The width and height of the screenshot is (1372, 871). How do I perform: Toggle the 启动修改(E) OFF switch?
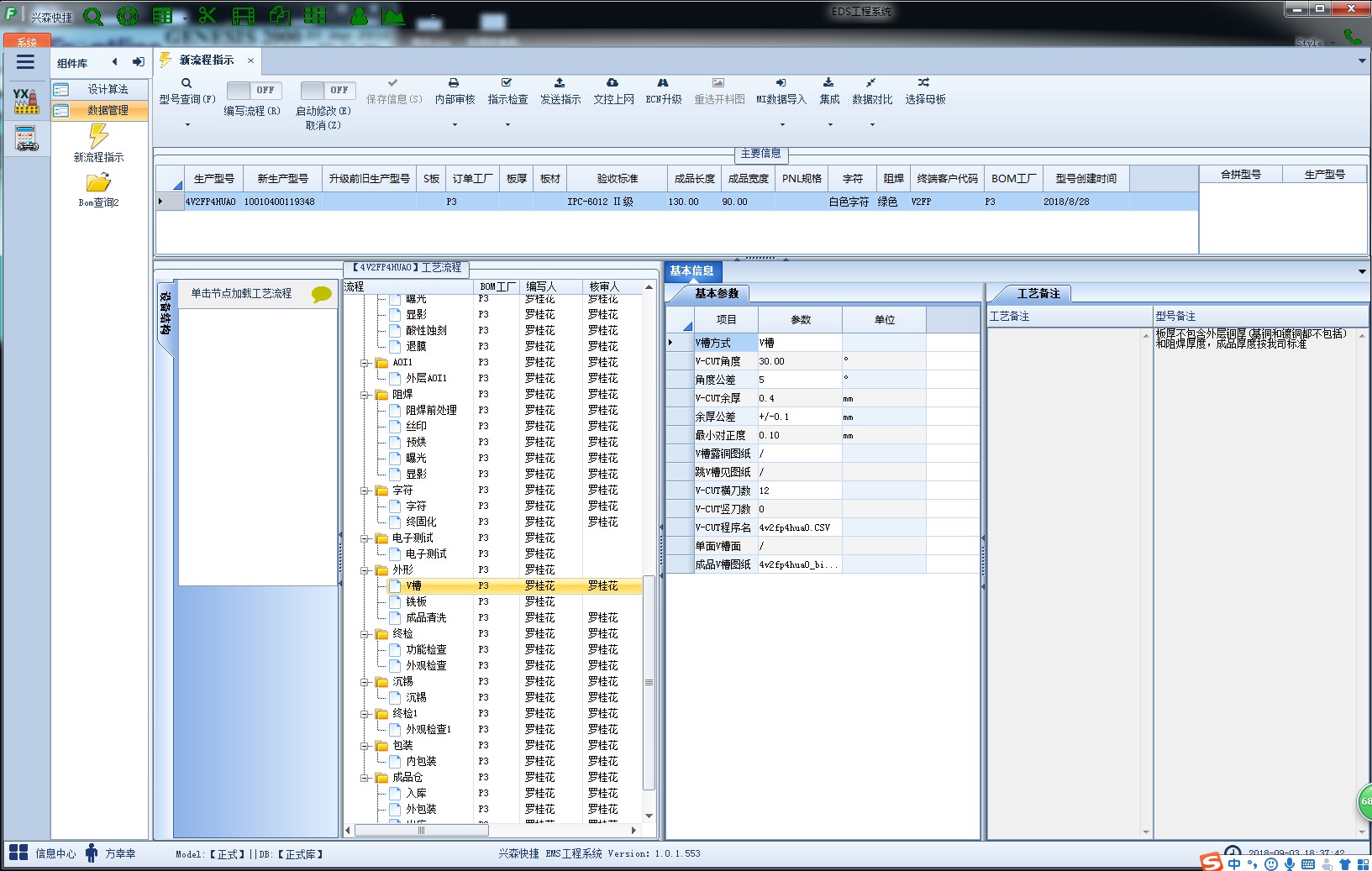pyautogui.click(x=329, y=90)
